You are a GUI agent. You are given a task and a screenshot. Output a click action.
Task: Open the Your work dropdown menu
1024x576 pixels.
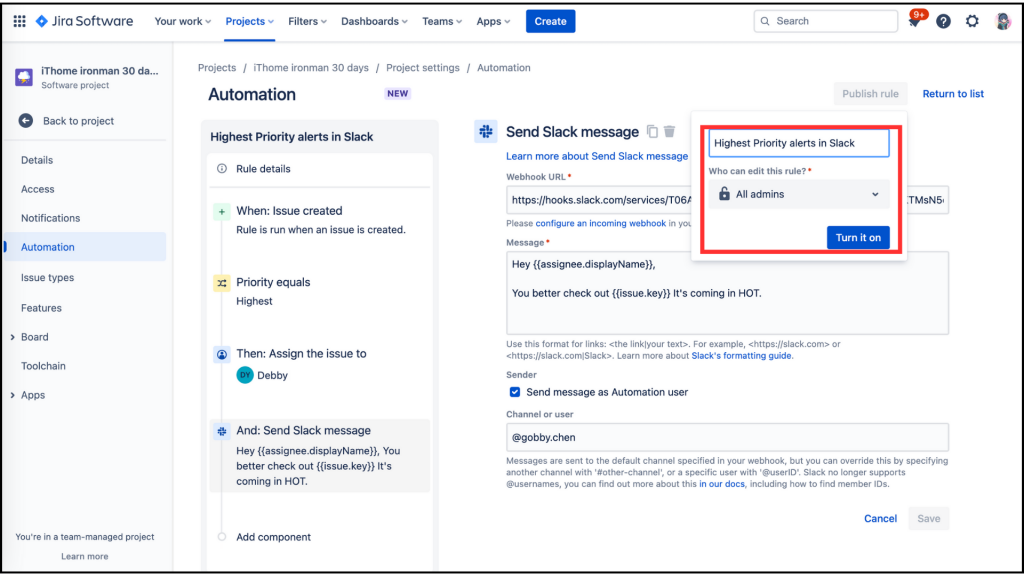182,21
